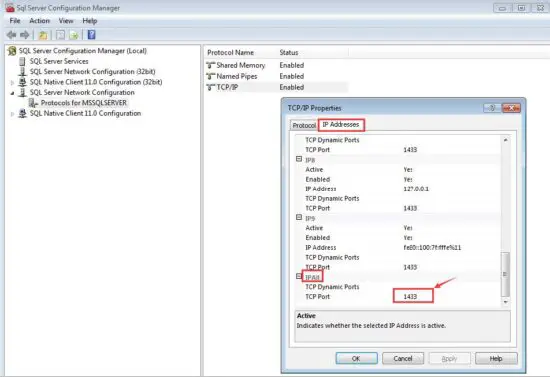
Task: Click the Named Pipes protocol icon
Action: point(210,76)
